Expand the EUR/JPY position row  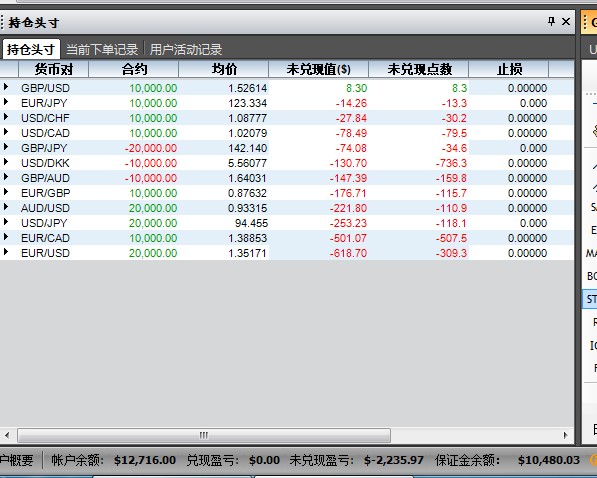coord(6,102)
